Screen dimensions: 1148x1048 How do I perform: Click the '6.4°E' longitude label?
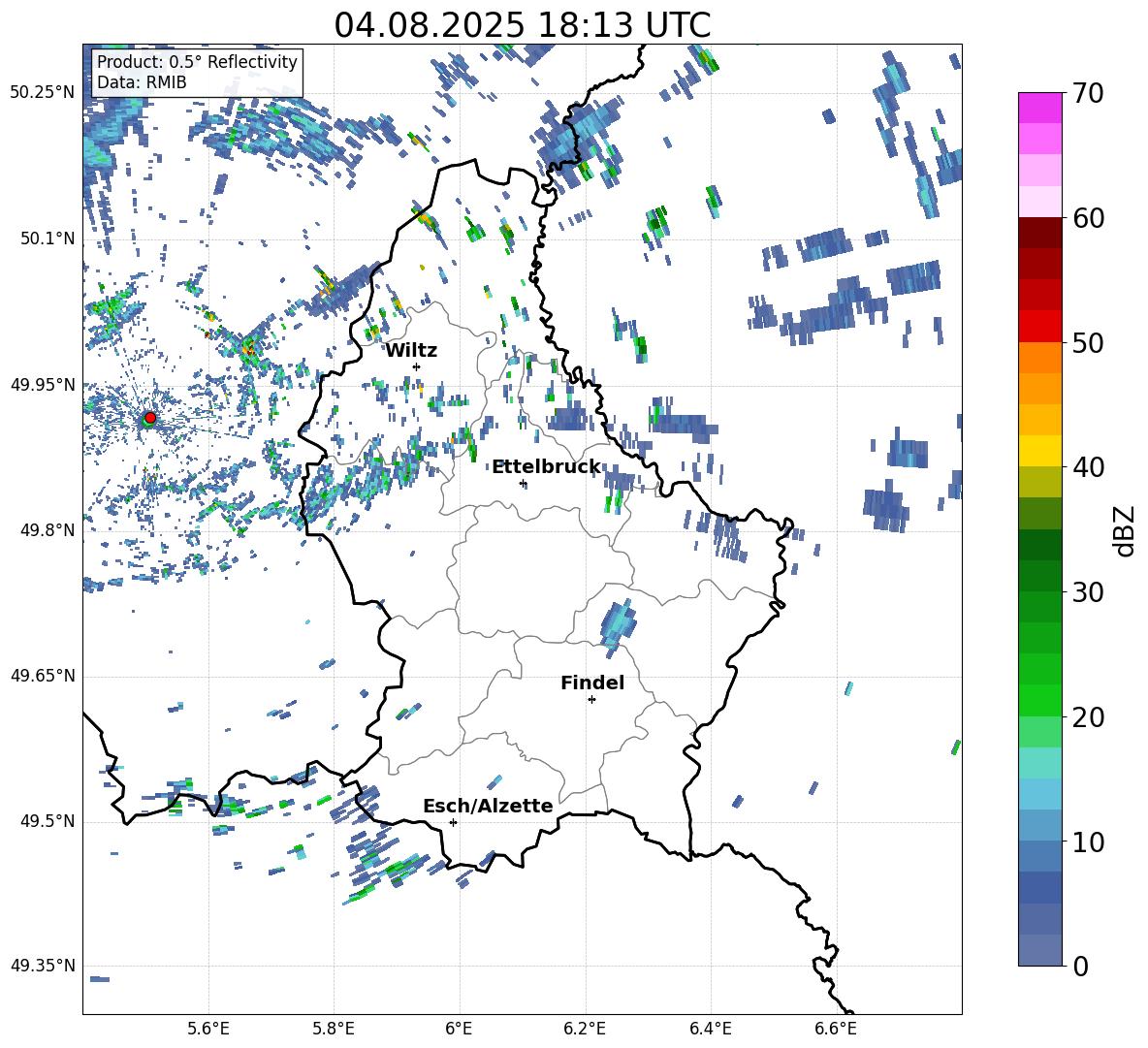point(710,1029)
